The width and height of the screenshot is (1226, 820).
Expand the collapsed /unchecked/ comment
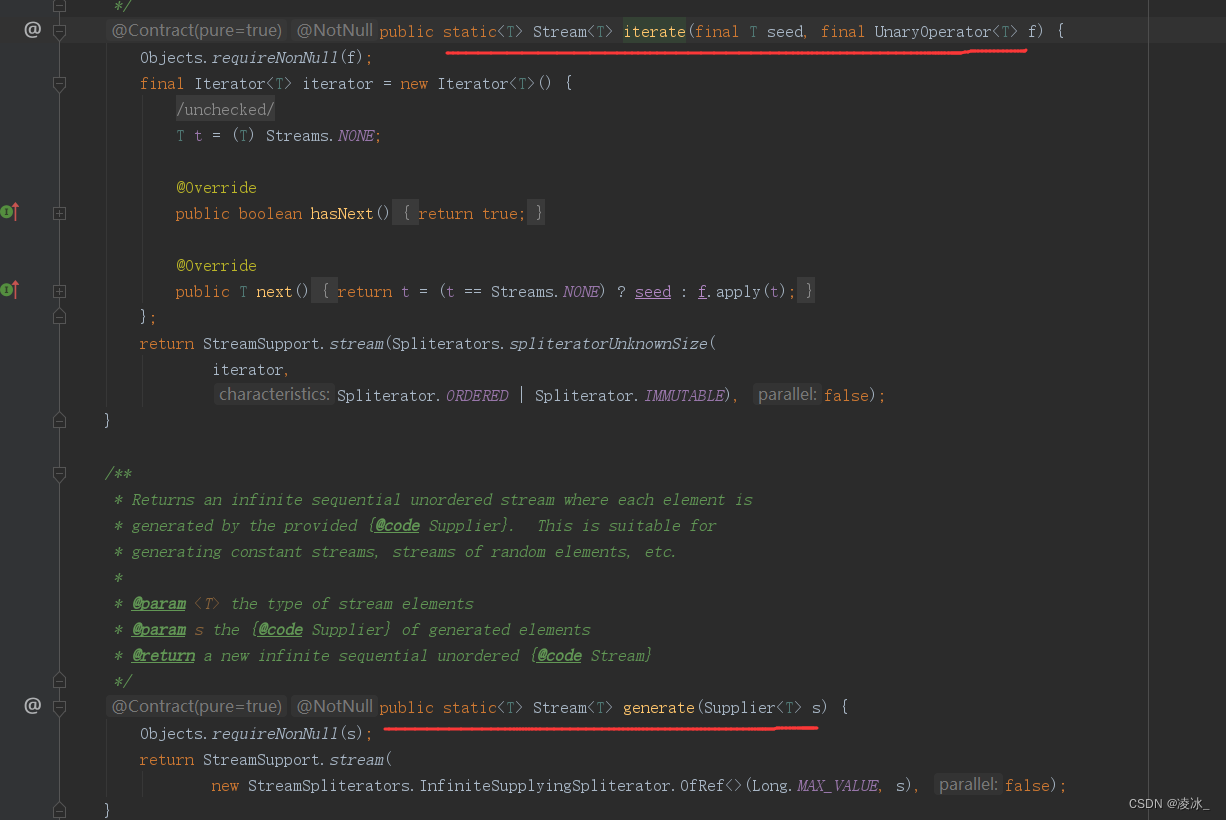pyautogui.click(x=224, y=108)
